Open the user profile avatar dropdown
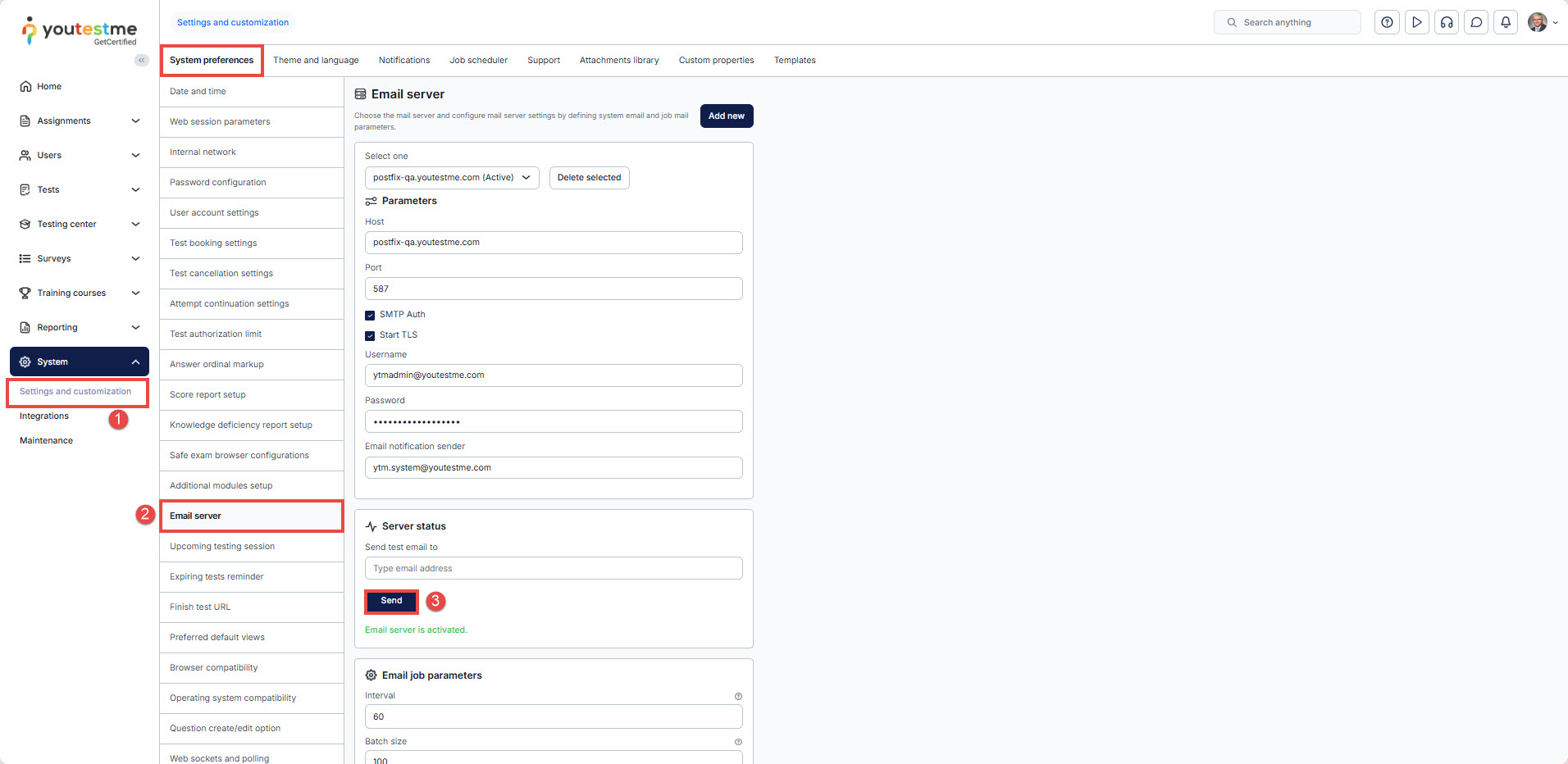Screen dimensions: 1568x764 click(1542, 23)
